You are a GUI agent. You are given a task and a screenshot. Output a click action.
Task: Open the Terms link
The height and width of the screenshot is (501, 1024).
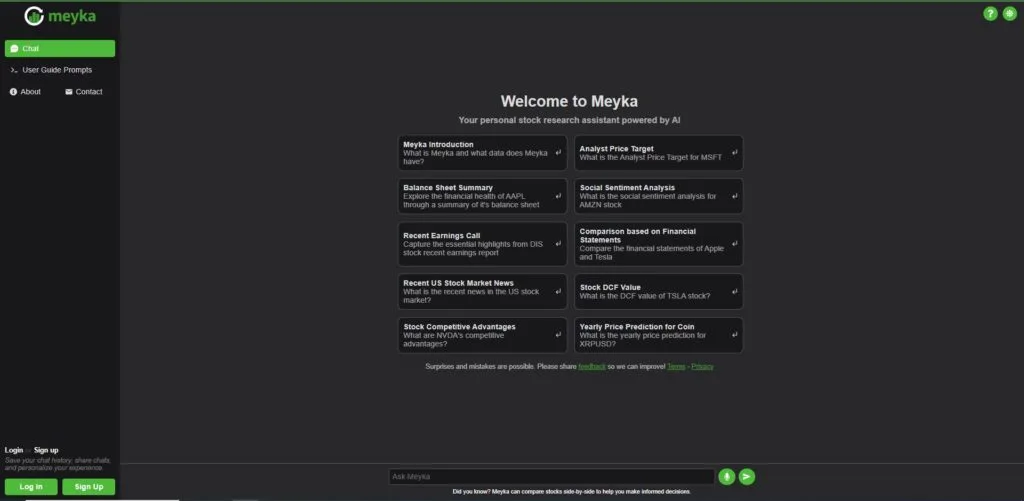676,366
